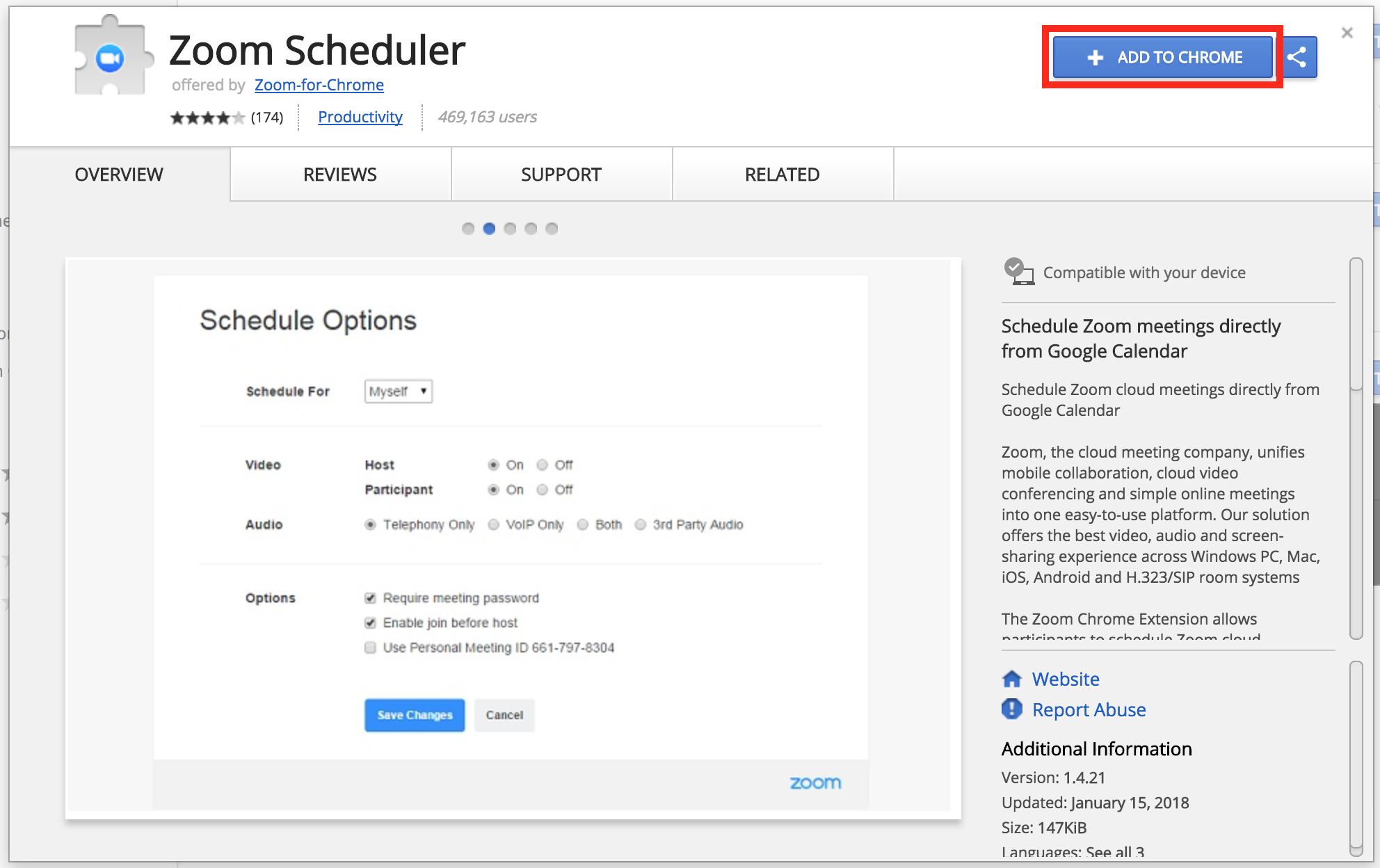Select the fifth screenshot carousel dot
1380x868 pixels.
point(552,229)
